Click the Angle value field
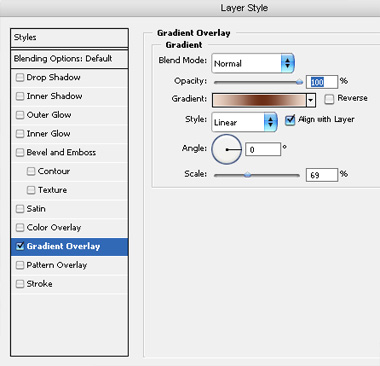This screenshot has height=366, width=380. [x=263, y=150]
